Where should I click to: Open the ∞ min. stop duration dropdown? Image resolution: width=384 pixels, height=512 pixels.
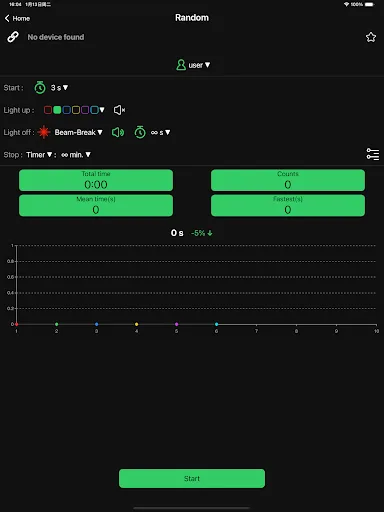click(76, 155)
